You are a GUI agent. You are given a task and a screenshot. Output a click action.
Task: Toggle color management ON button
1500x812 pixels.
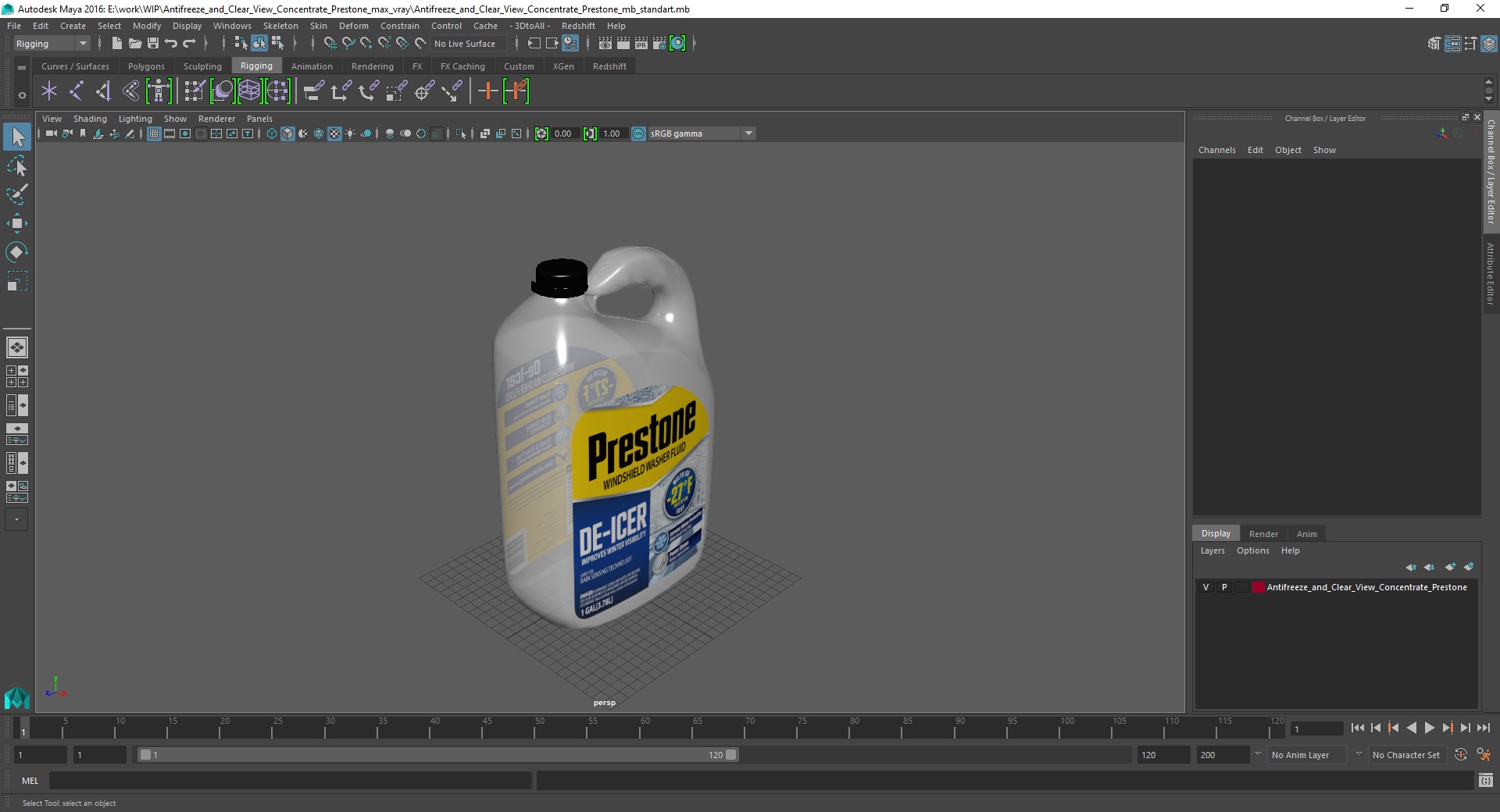[638, 134]
